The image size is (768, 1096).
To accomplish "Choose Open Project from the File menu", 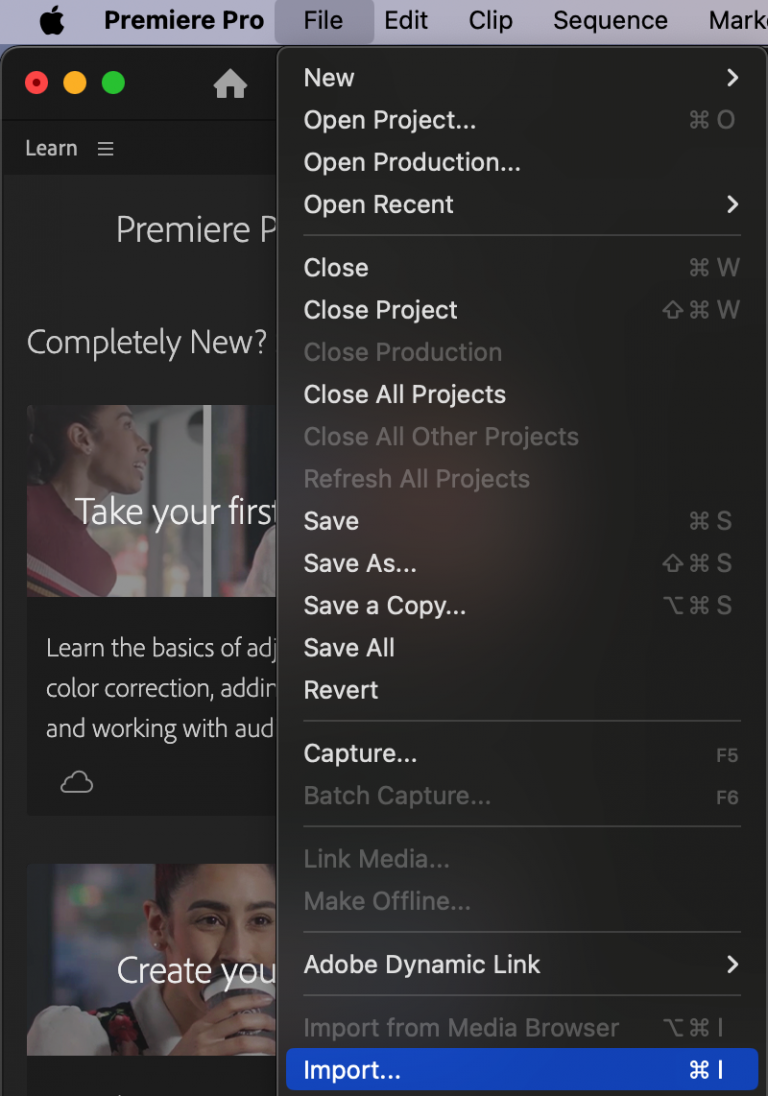I will [389, 120].
